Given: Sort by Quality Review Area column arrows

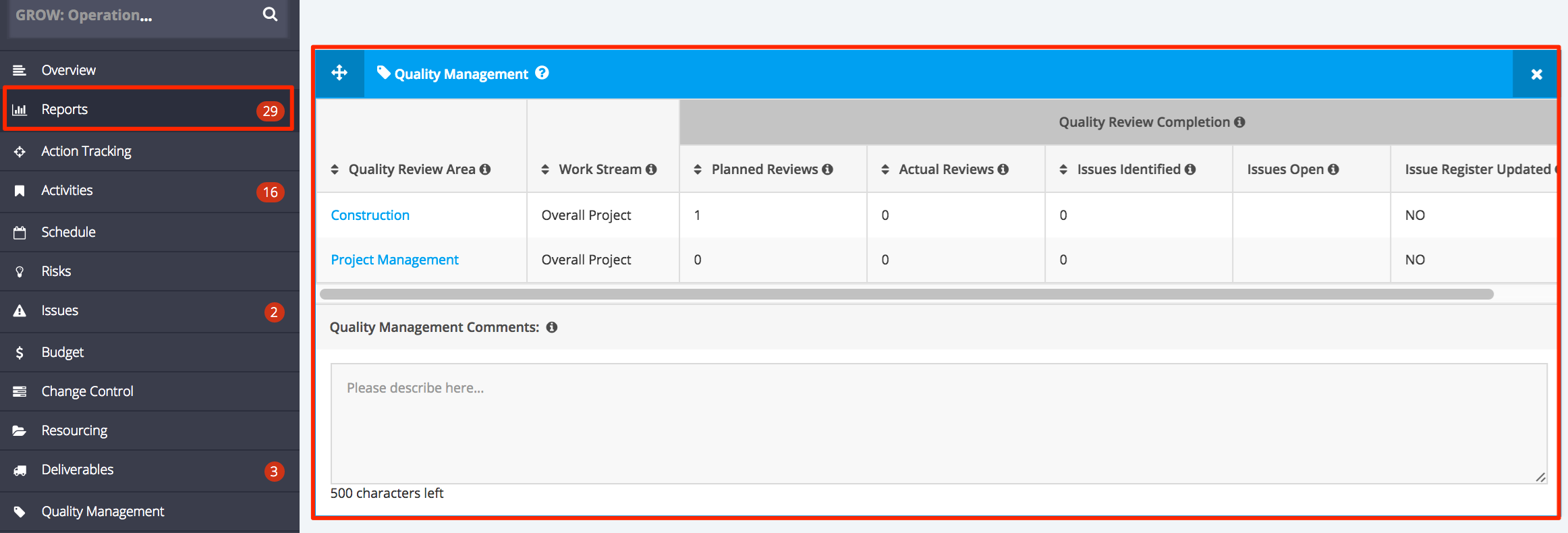Looking at the screenshot, I should [x=335, y=169].
